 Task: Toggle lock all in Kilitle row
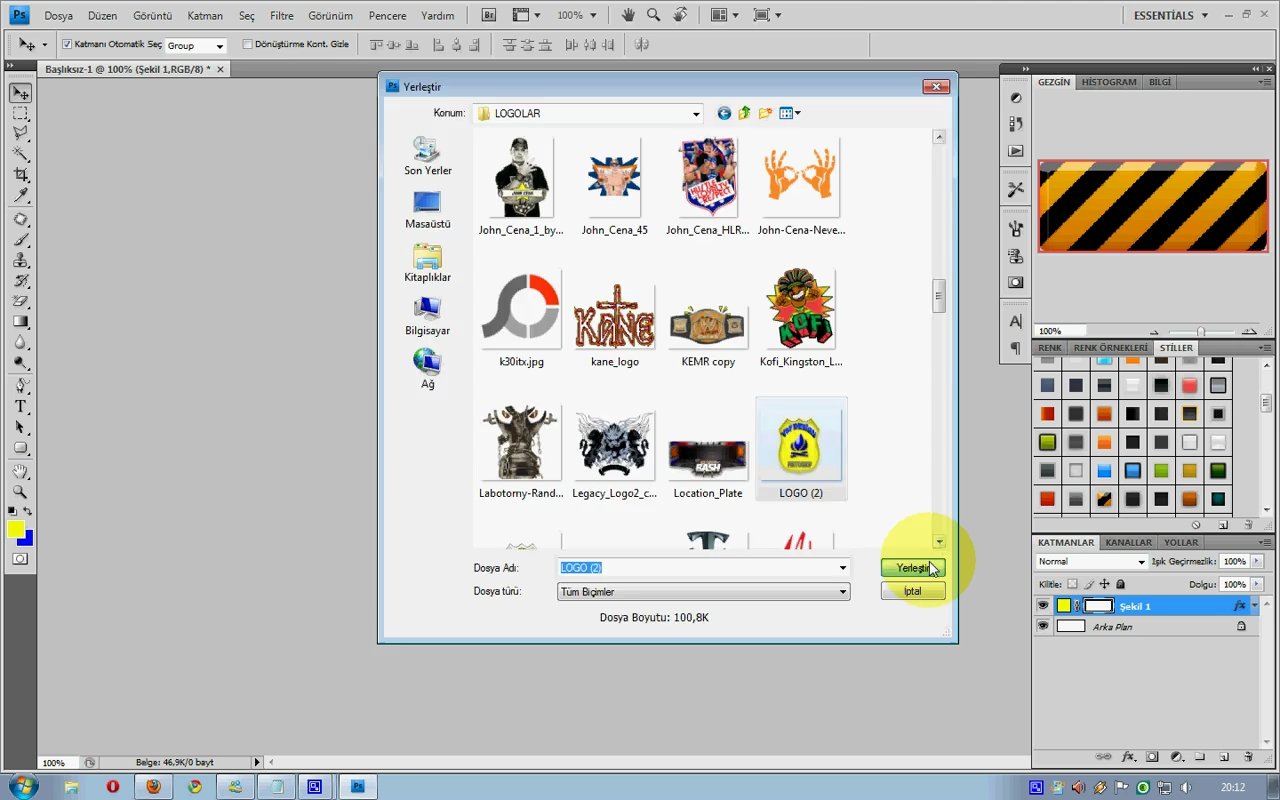pyautogui.click(x=1121, y=584)
